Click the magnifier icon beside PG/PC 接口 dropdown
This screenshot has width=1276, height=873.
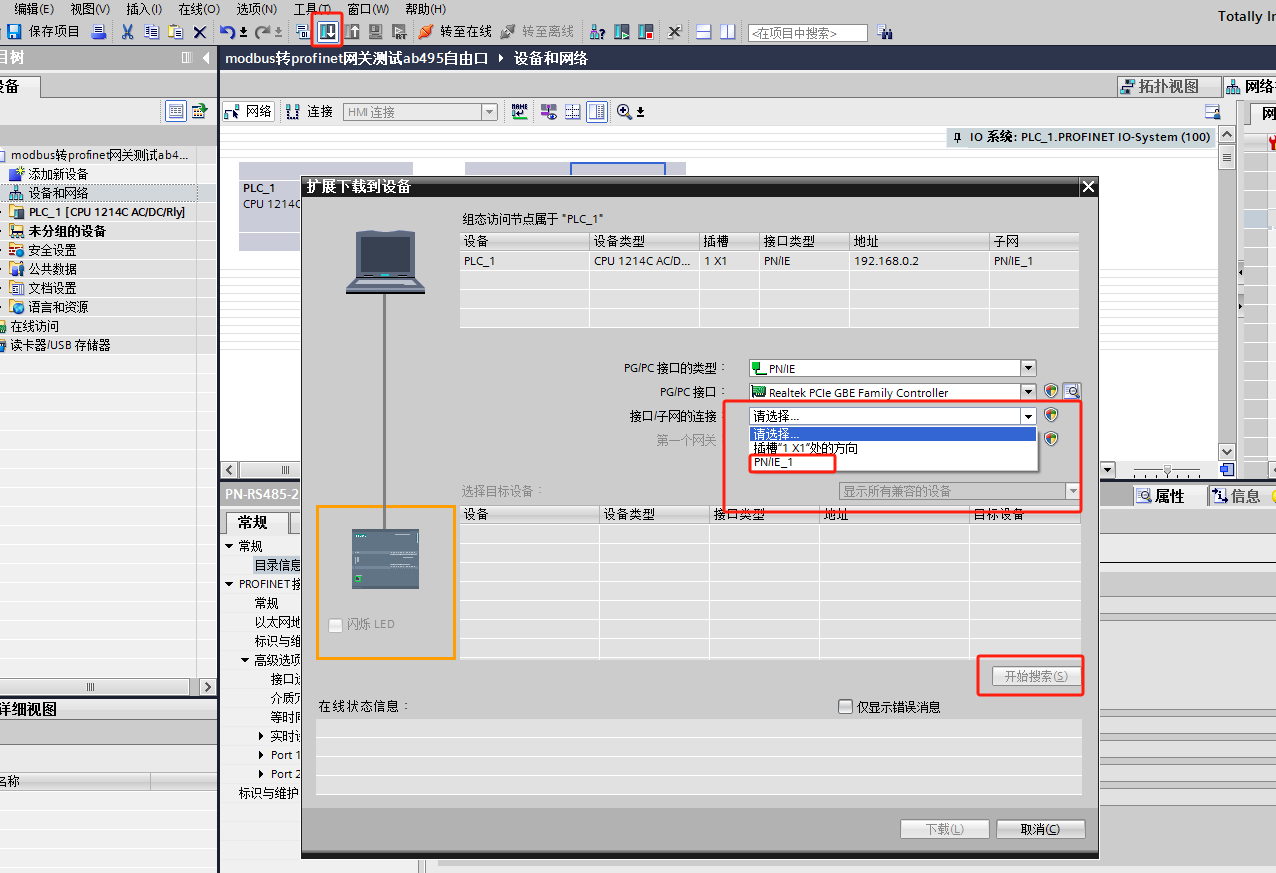1072,392
